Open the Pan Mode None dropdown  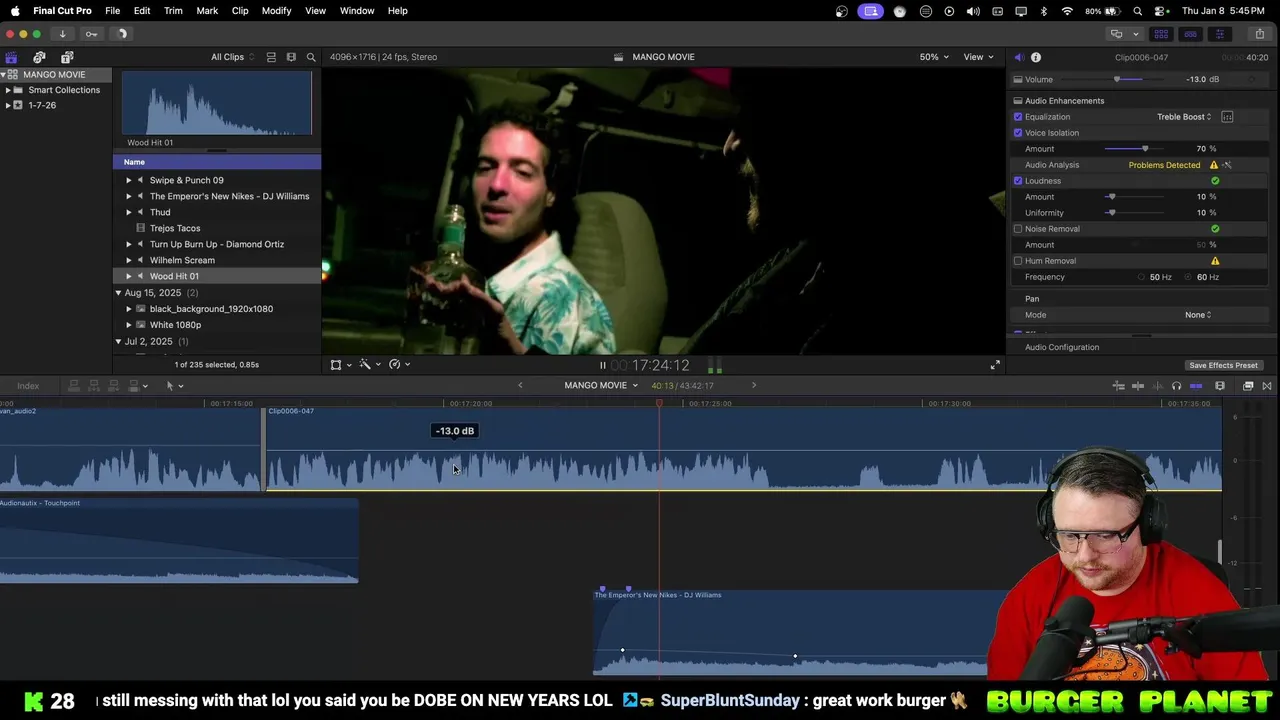(1198, 315)
